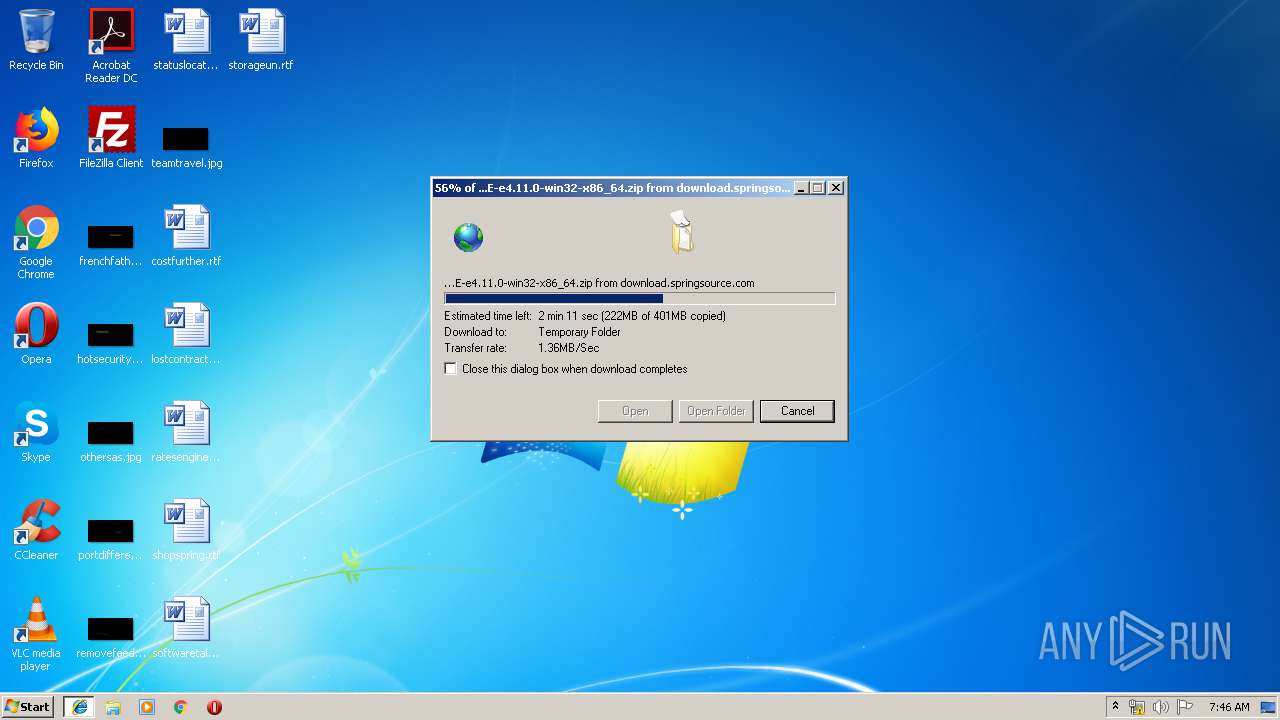Image resolution: width=1280 pixels, height=720 pixels.
Task: Click the '1.36MB/Sec' transfer rate value
Action: (x=568, y=348)
